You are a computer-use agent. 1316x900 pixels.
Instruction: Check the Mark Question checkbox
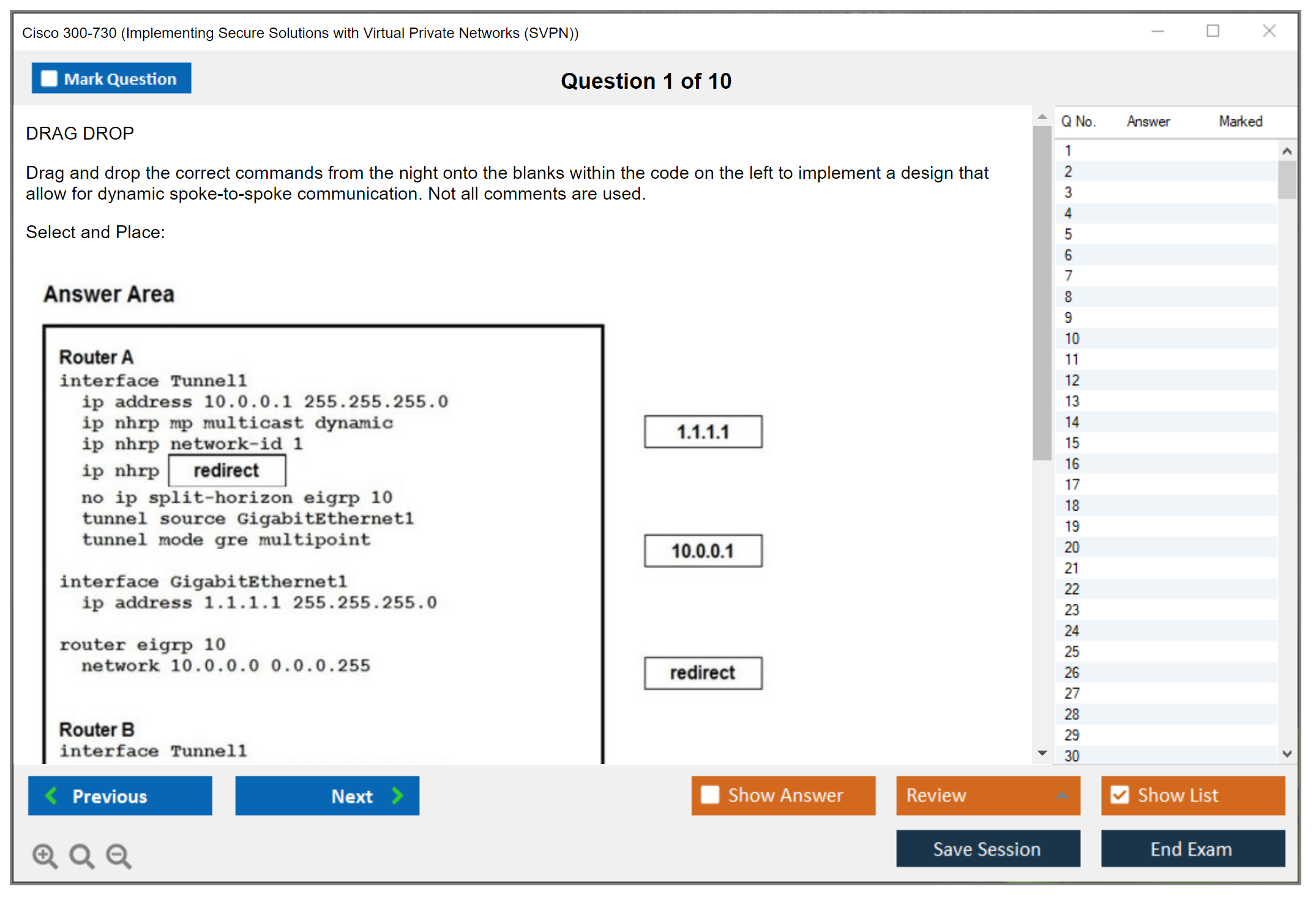click(49, 79)
